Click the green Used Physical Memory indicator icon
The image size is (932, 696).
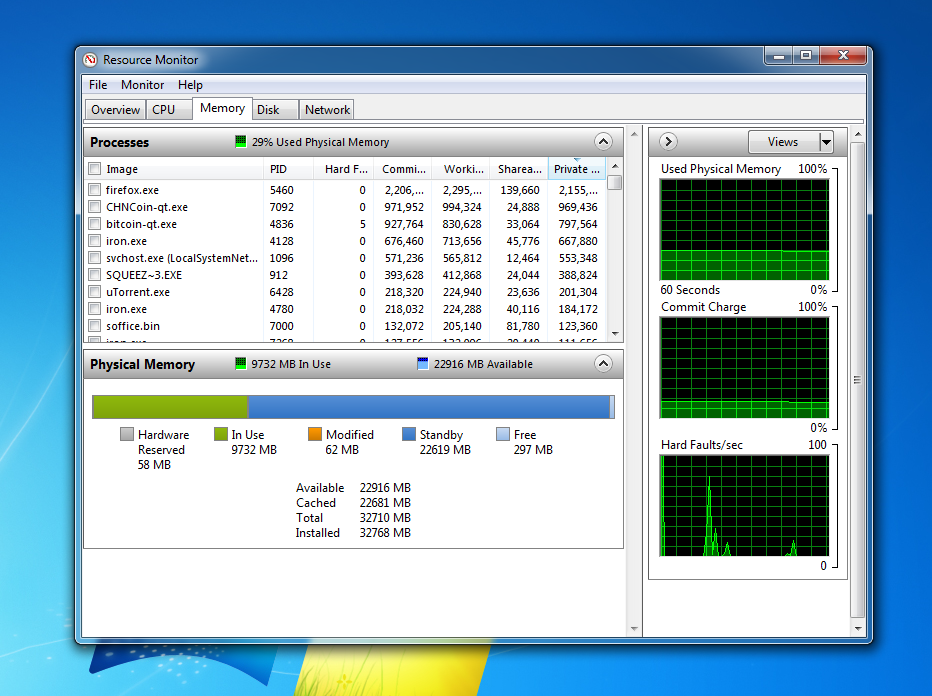point(240,141)
